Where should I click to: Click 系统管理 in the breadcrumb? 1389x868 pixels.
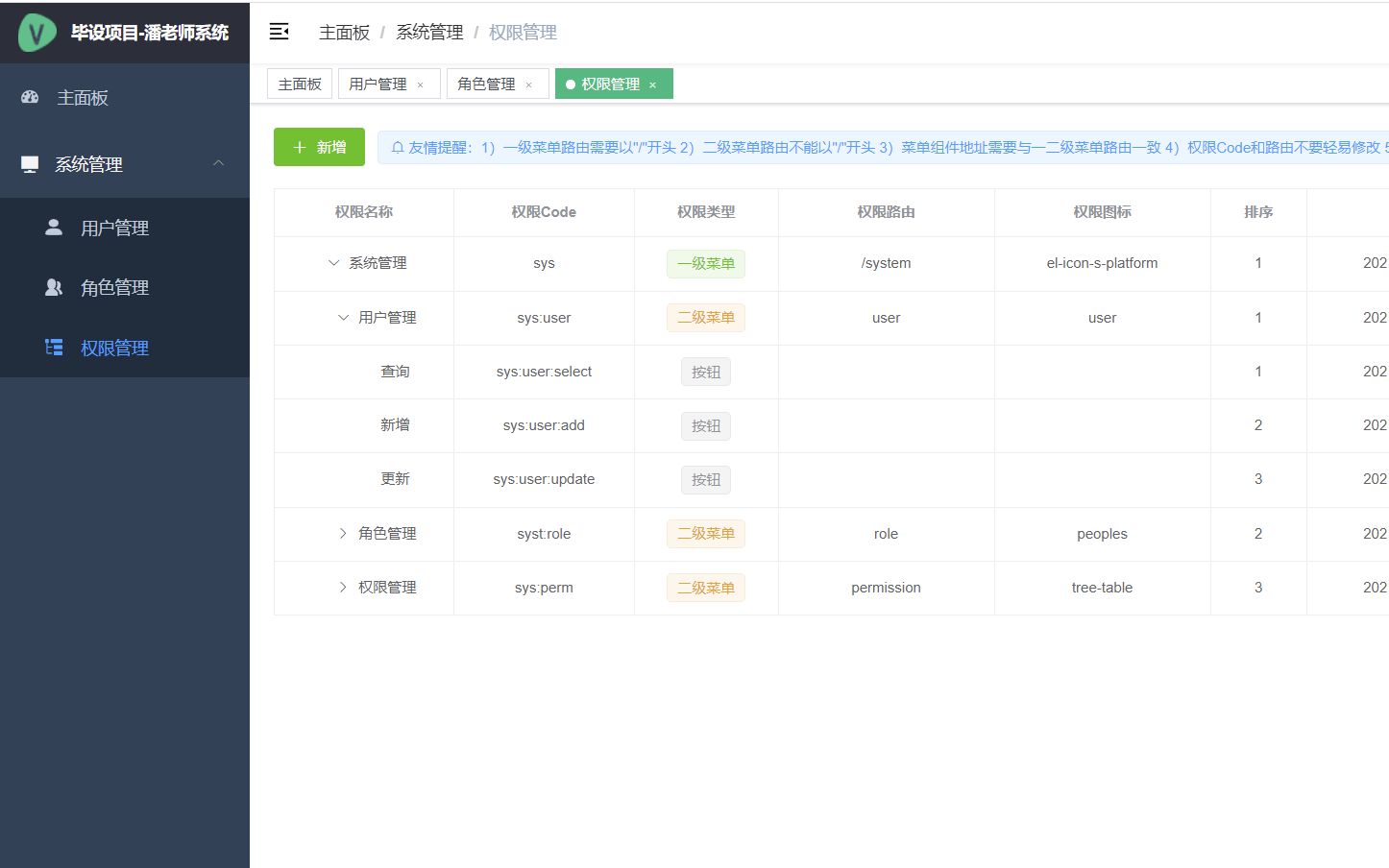pos(429,33)
